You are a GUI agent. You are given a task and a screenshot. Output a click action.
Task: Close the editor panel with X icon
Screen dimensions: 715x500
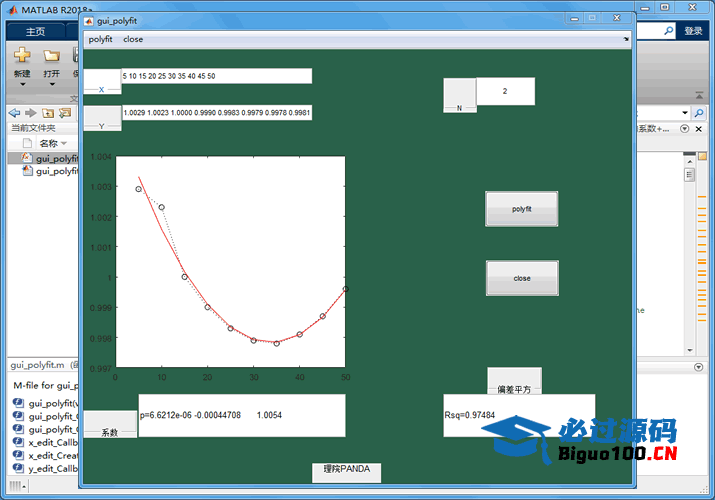click(698, 129)
